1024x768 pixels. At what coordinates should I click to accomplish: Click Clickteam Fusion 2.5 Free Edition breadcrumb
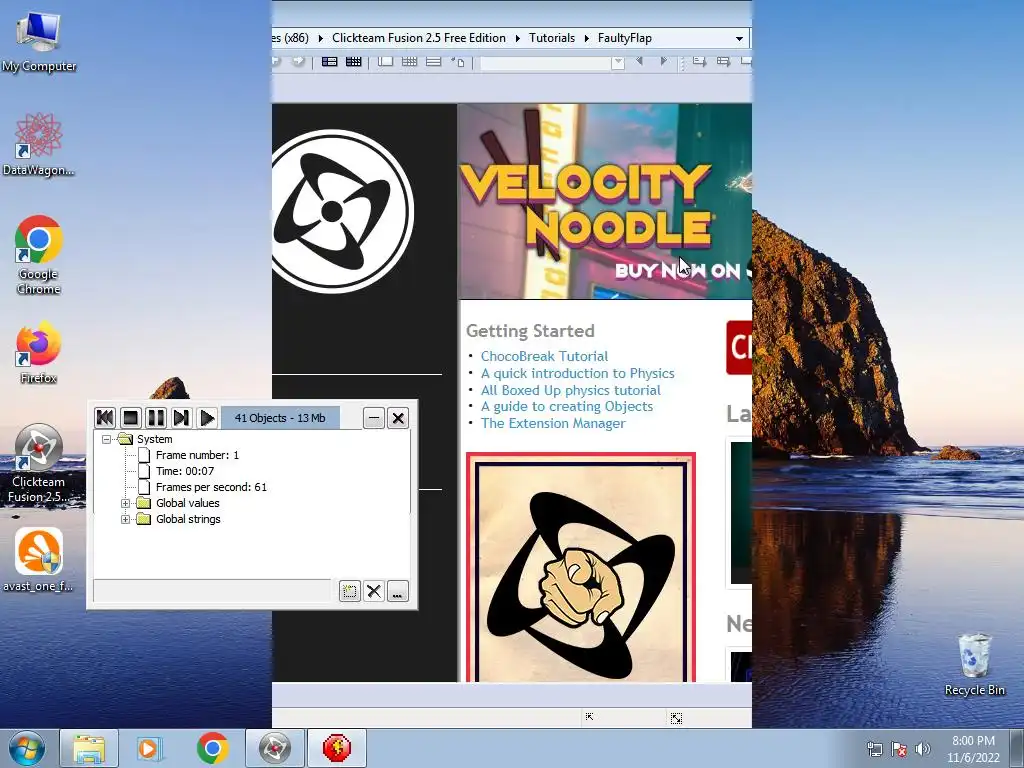419,38
